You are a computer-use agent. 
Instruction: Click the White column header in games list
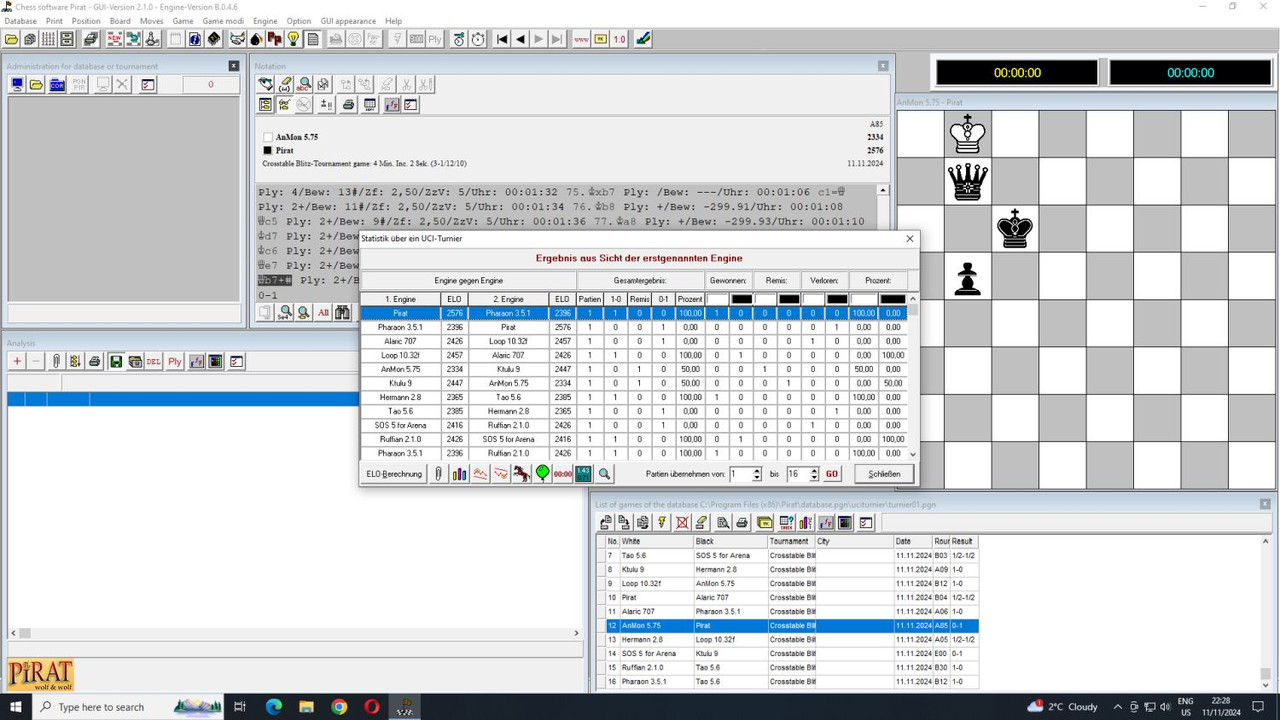(x=656, y=541)
